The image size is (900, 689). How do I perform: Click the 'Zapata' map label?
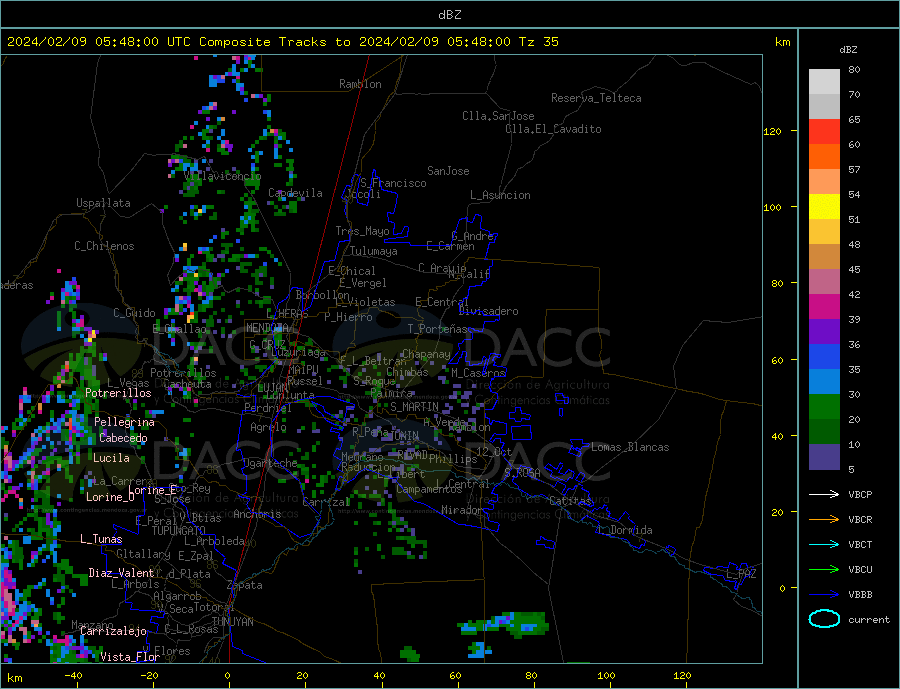[245, 586]
